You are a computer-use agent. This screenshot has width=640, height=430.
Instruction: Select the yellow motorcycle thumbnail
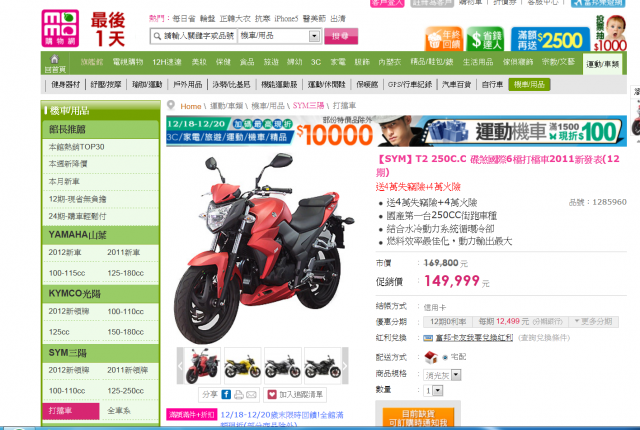coord(242,366)
